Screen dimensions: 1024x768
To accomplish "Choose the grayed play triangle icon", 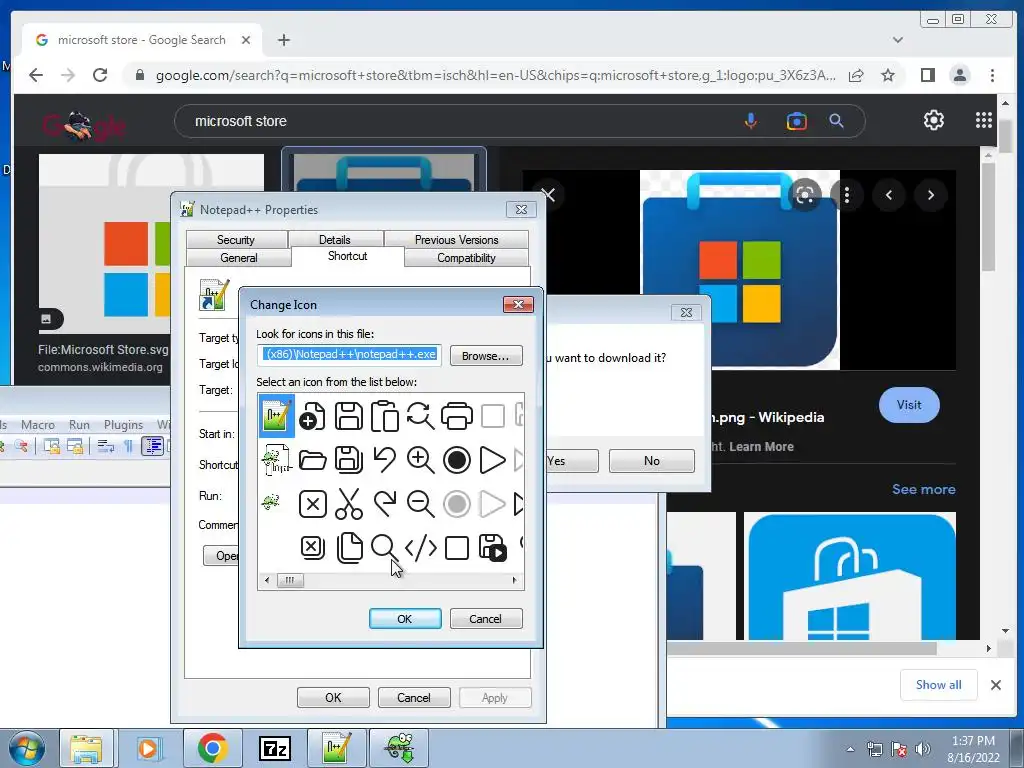I will click(492, 504).
